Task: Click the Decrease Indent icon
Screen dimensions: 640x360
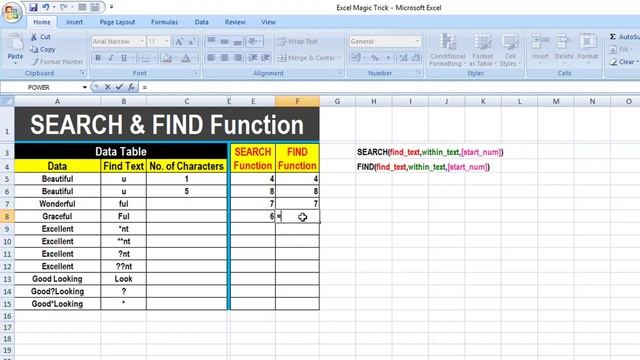Action: point(253,58)
